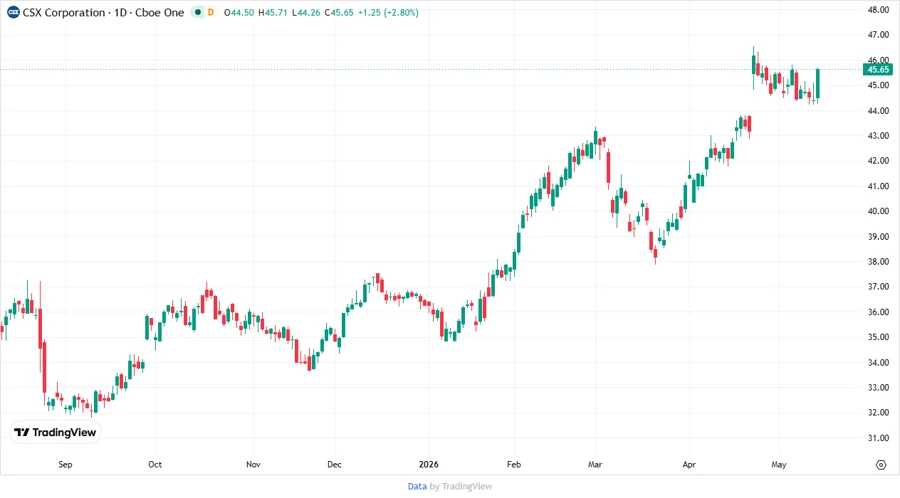Click the 33.00 price scale label
This screenshot has height=498, width=900.
tap(878, 388)
